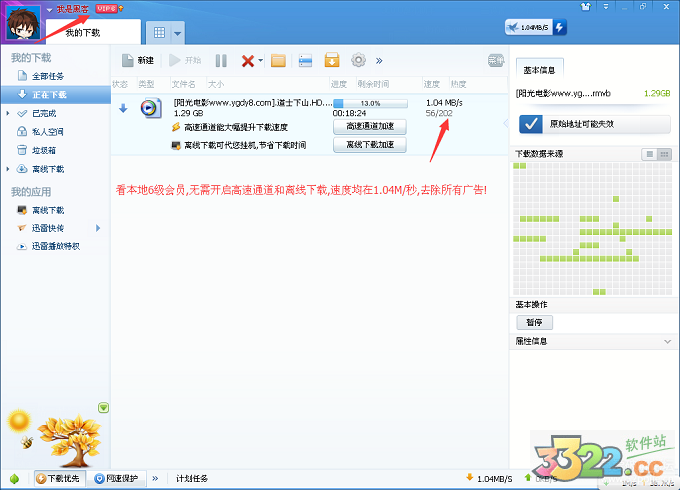Click the green leaf status bar icon
The height and width of the screenshot is (490, 680).
coord(14,479)
